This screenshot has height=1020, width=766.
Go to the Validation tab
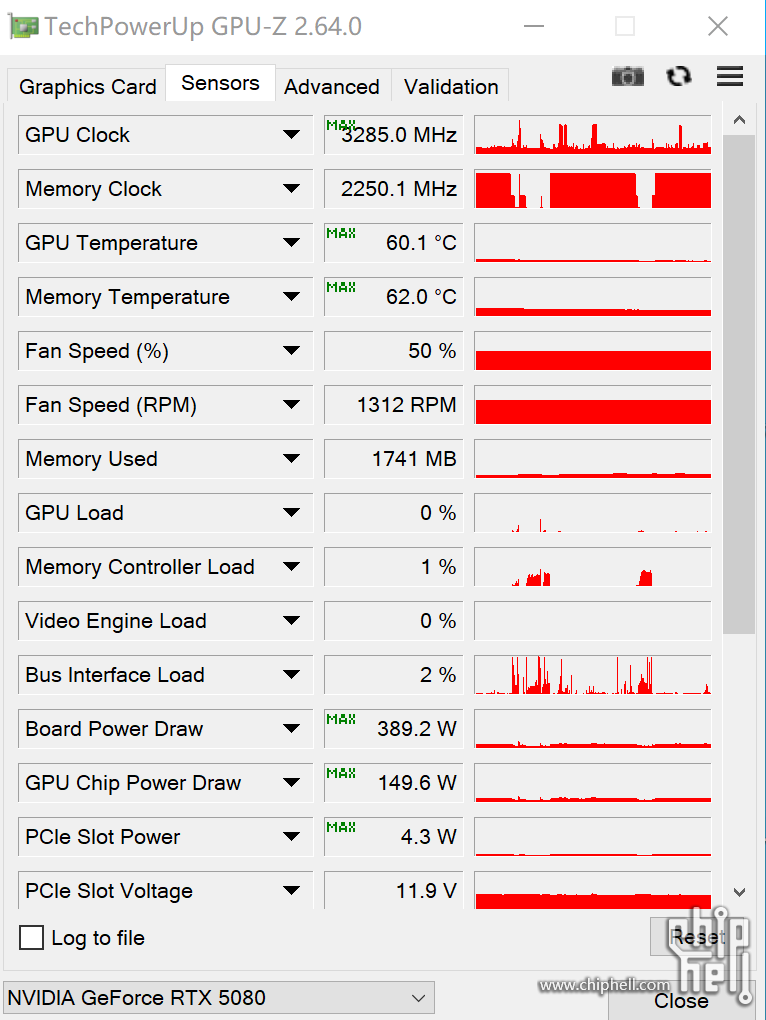point(451,87)
